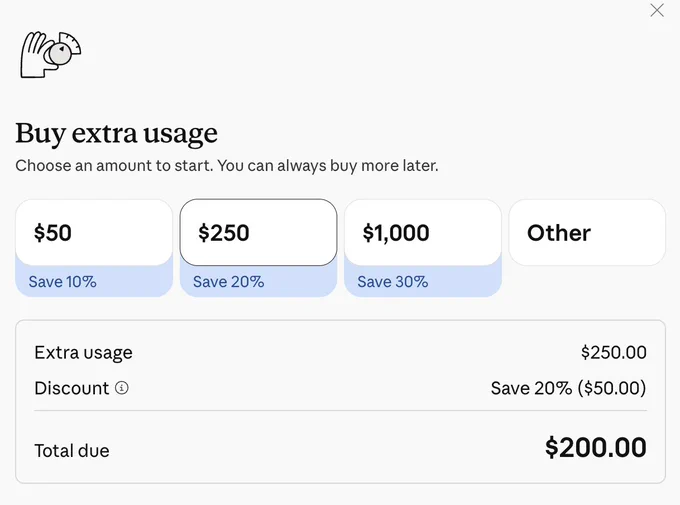Viewport: 680px width, 505px height.
Task: Select the $50 amount option
Action: point(94,233)
